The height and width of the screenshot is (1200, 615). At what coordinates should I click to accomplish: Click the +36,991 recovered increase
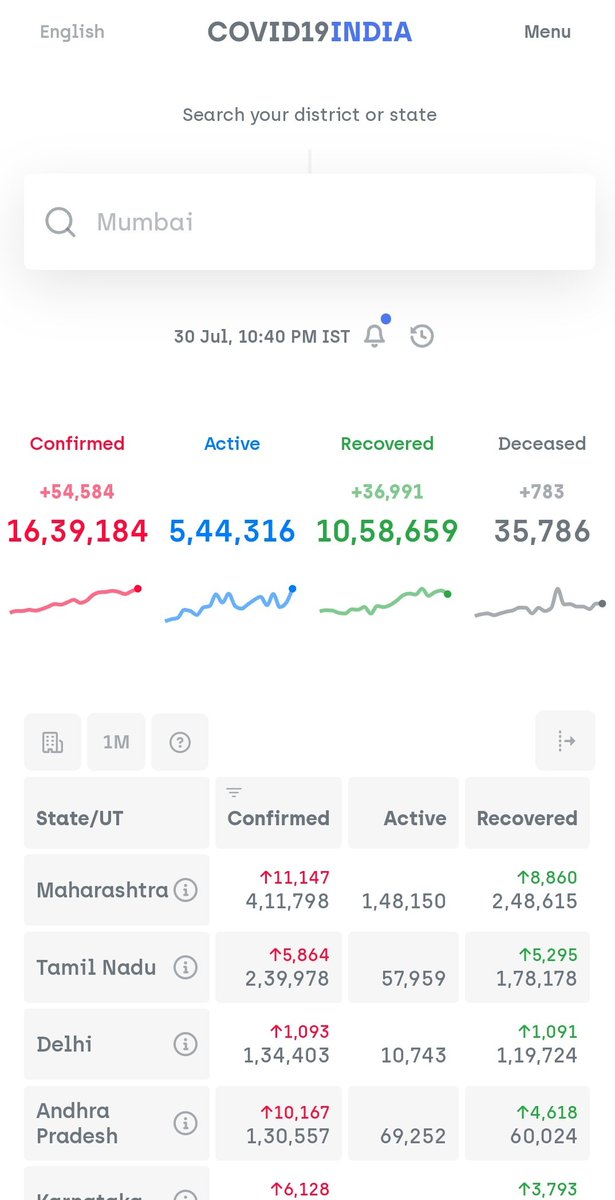coord(387,492)
